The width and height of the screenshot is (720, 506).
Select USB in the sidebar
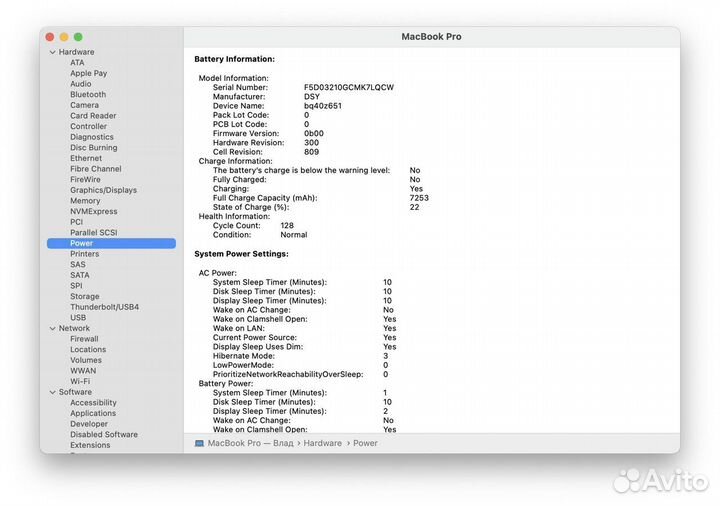[78, 318]
